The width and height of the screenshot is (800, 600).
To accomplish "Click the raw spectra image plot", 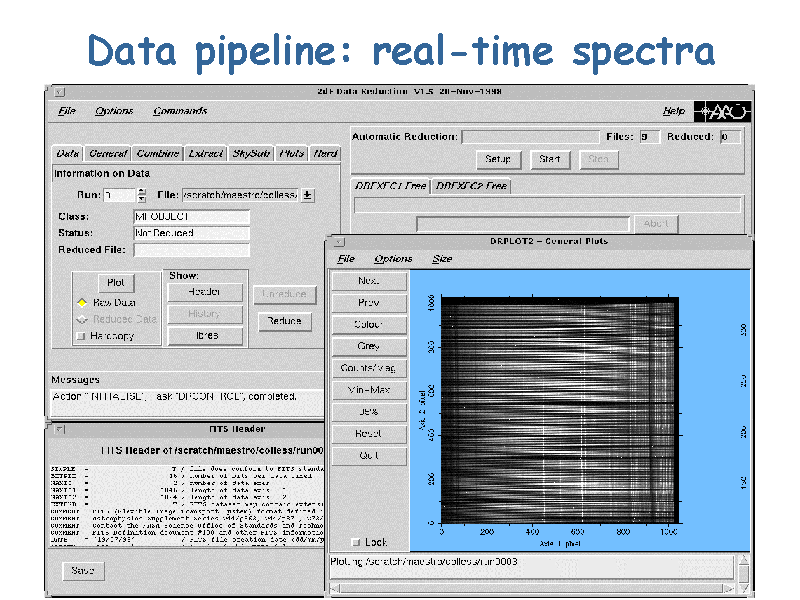I will pos(560,410).
